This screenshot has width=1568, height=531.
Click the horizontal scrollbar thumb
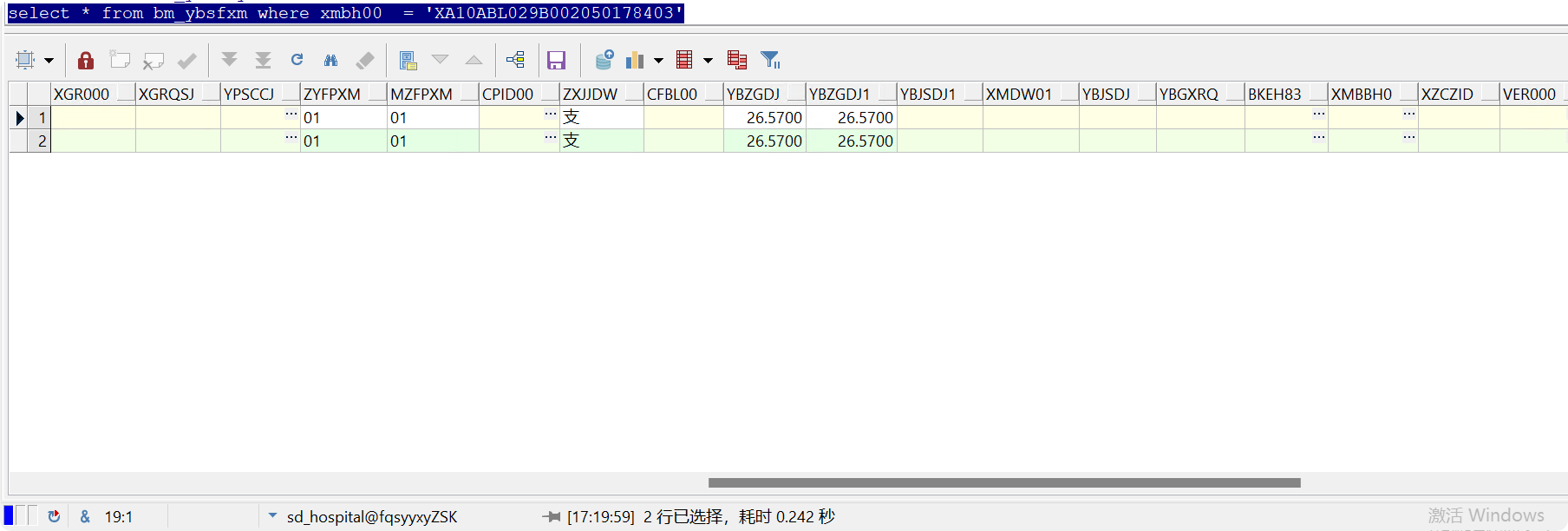pyautogui.click(x=1004, y=482)
